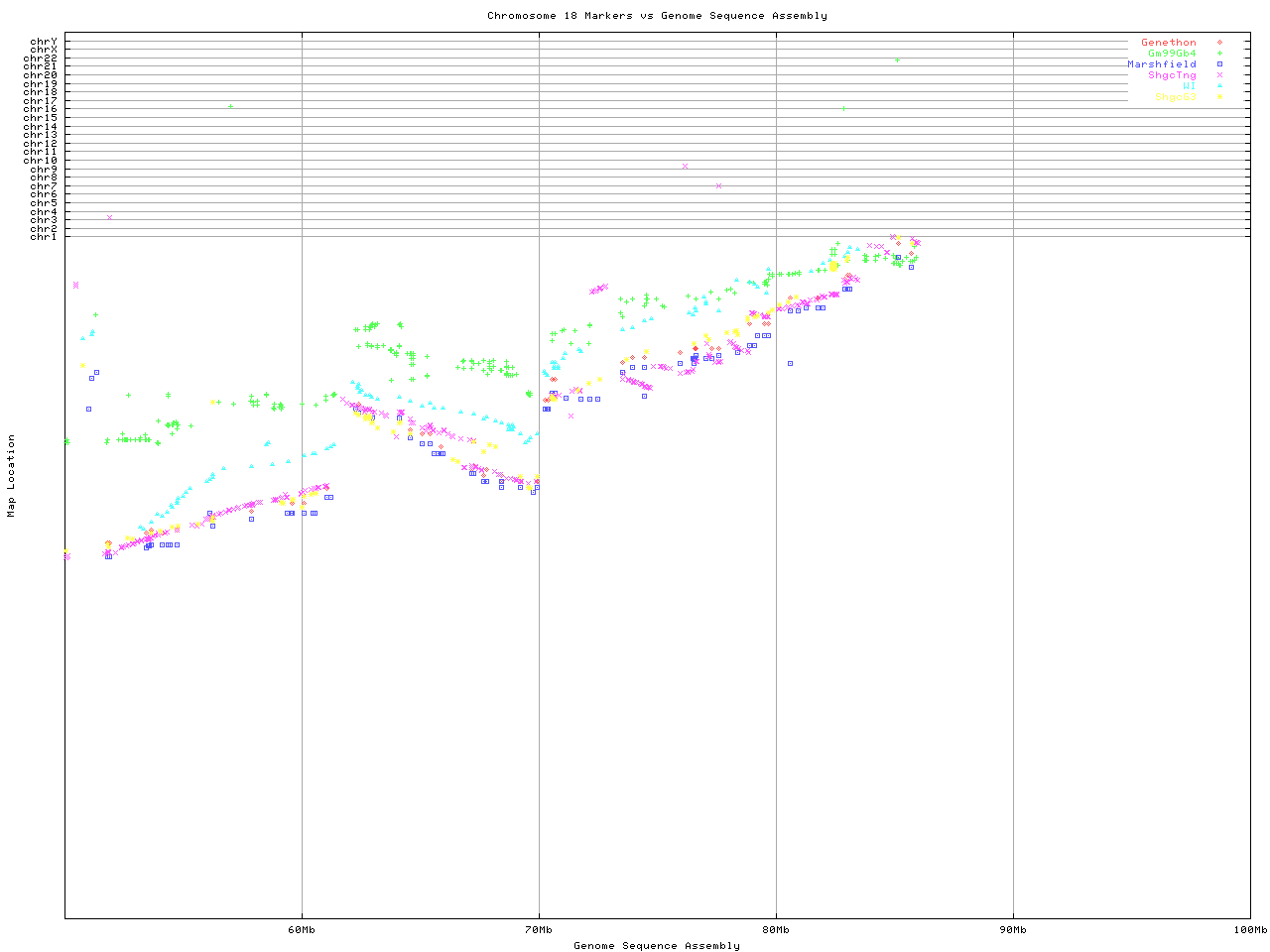Click the WI legend text label
Screen dimensions: 1270x952
(1190, 86)
